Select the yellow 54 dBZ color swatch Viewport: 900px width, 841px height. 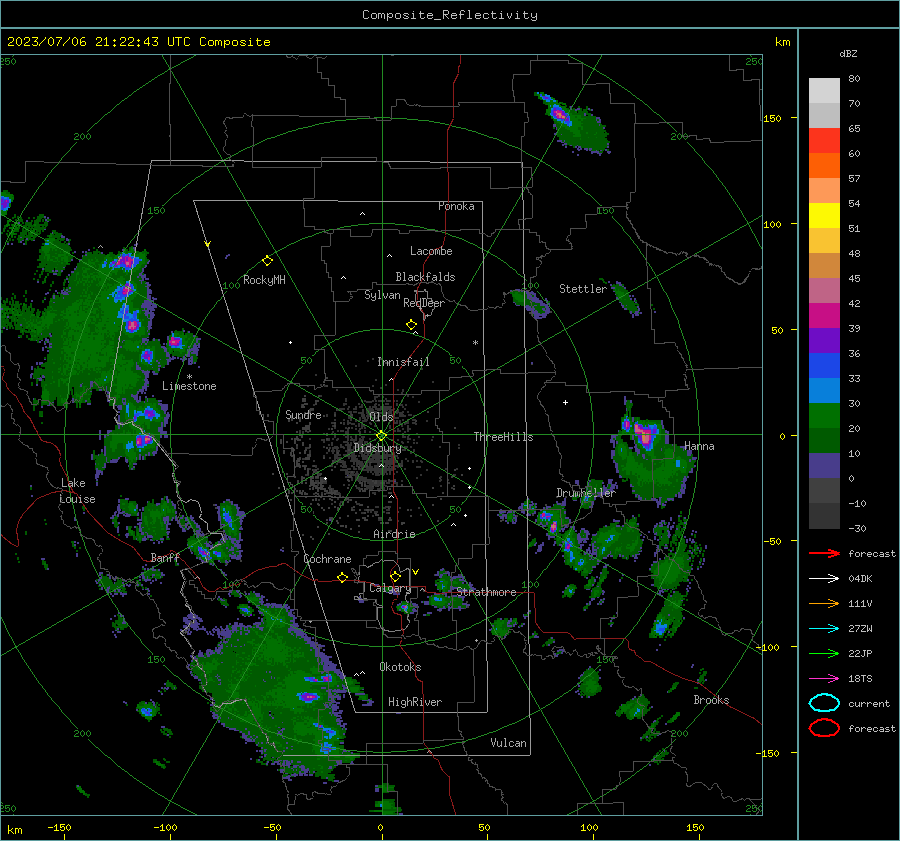824,215
